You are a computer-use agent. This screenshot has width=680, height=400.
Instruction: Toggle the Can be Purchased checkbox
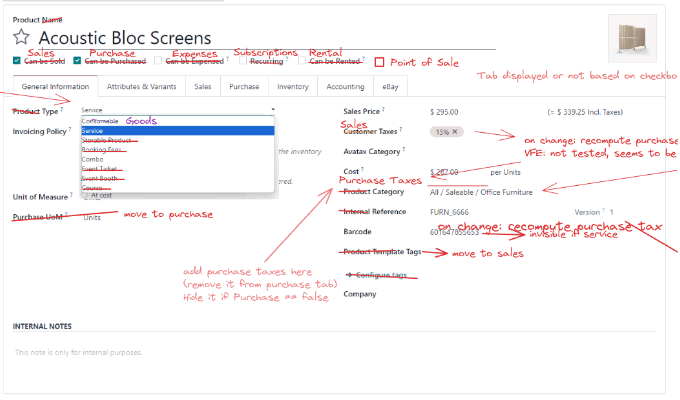click(x=77, y=61)
